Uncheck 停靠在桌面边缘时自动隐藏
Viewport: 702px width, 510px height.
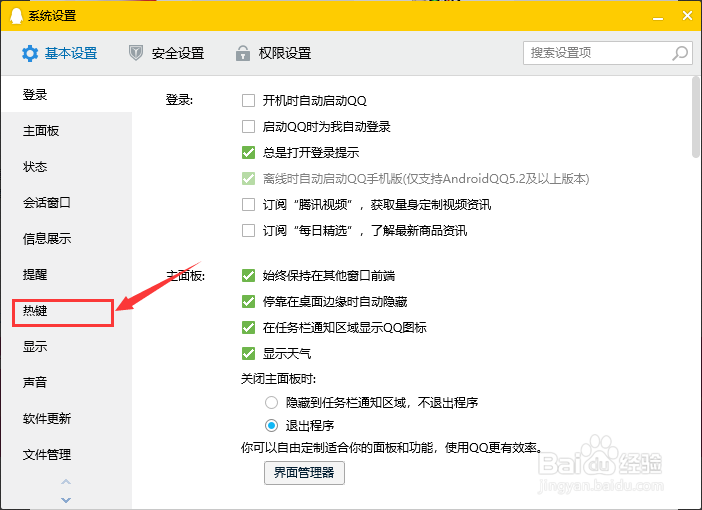pyautogui.click(x=248, y=301)
